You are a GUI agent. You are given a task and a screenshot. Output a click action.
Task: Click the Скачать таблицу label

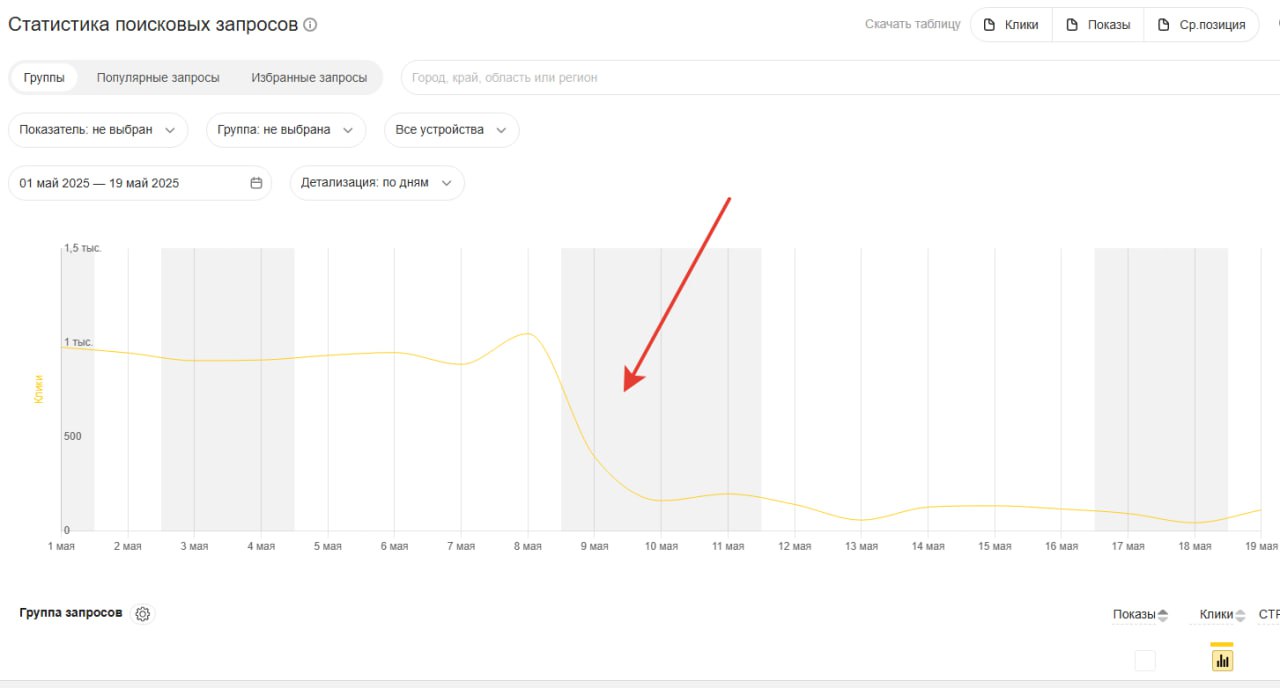pos(913,25)
